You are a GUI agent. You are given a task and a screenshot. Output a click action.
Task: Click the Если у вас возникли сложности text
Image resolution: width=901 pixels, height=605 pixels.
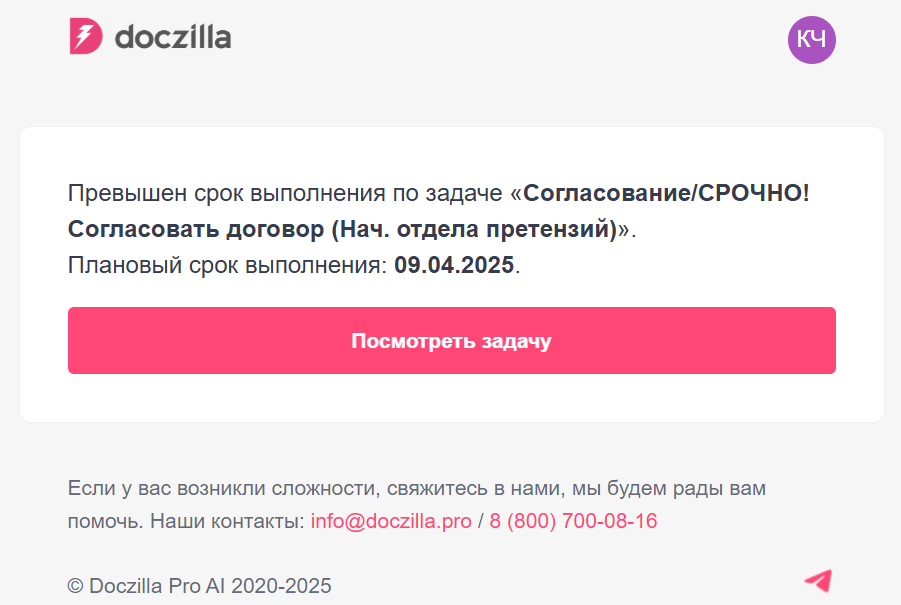[x=222, y=489]
